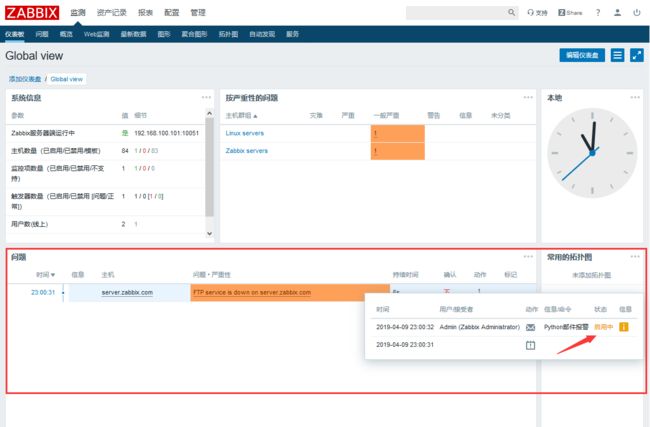The width and height of the screenshot is (650, 427).
Task: Click orange problem count for Linux servers
Action: coord(397,133)
